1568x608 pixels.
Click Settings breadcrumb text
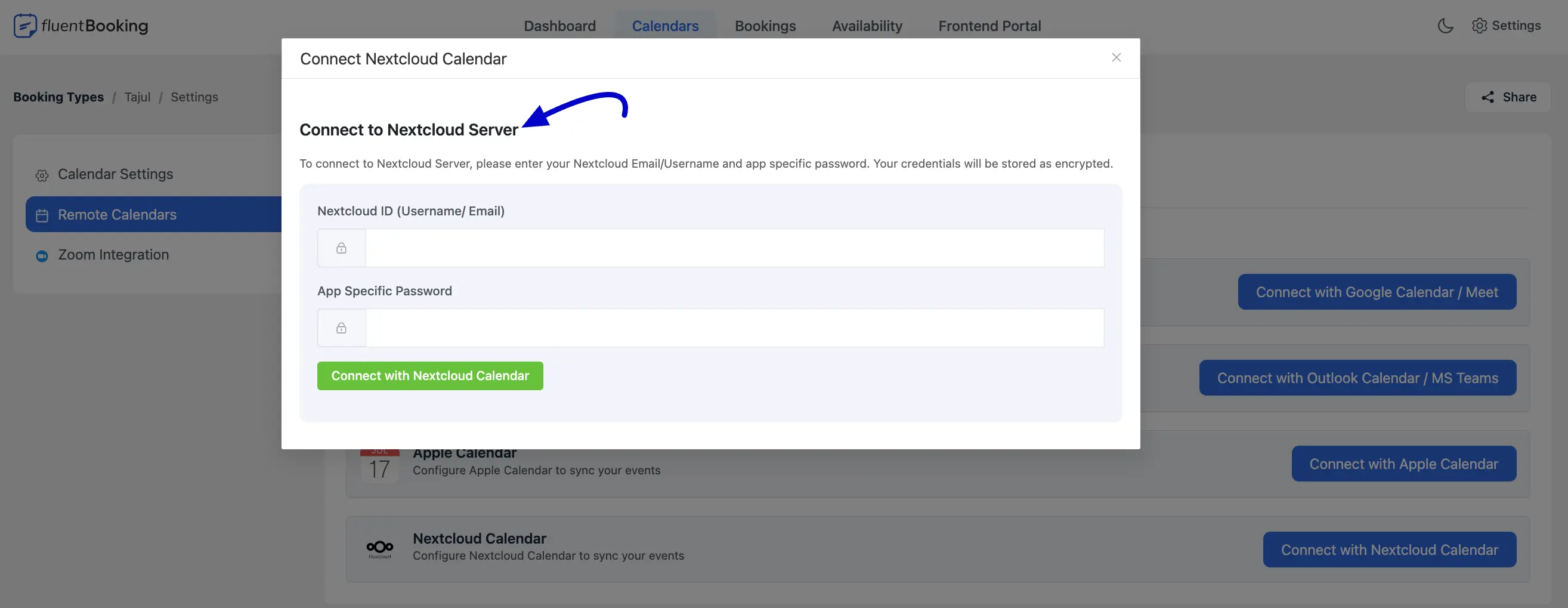pyautogui.click(x=194, y=97)
